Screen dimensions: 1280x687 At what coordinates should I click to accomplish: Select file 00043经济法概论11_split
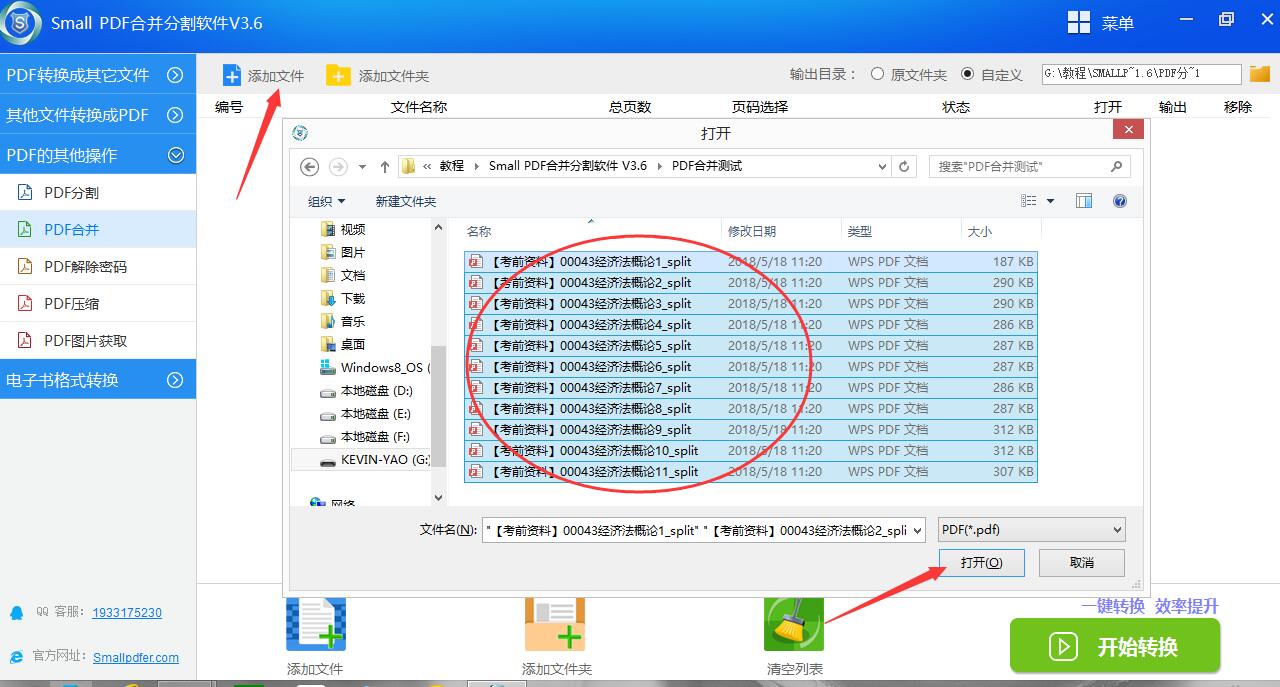coord(751,471)
